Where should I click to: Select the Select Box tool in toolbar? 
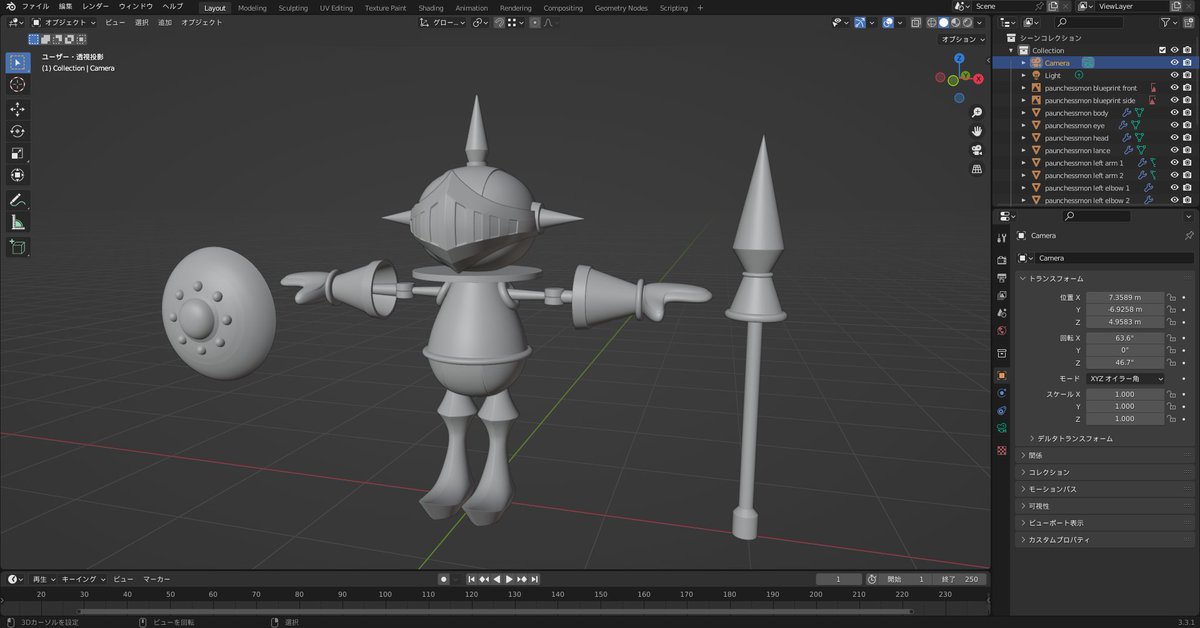(18, 62)
